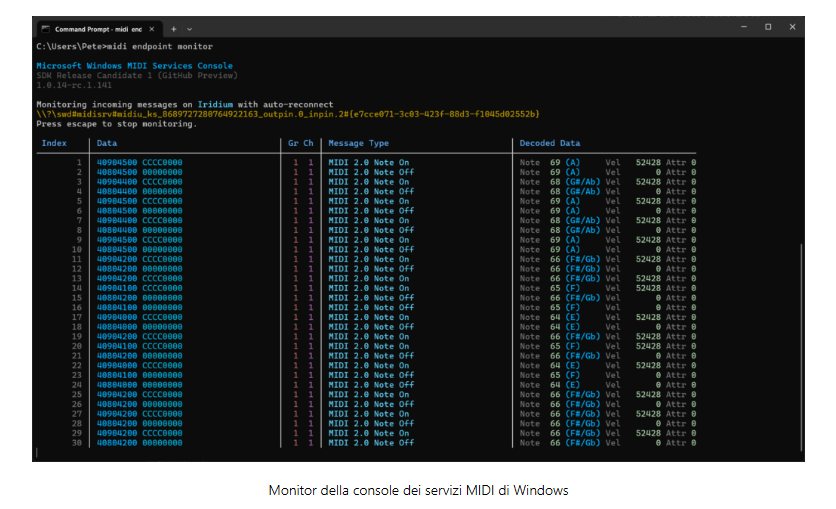This screenshot has height=509, width=836.
Task: Click the Ch column header
Action: [x=308, y=143]
